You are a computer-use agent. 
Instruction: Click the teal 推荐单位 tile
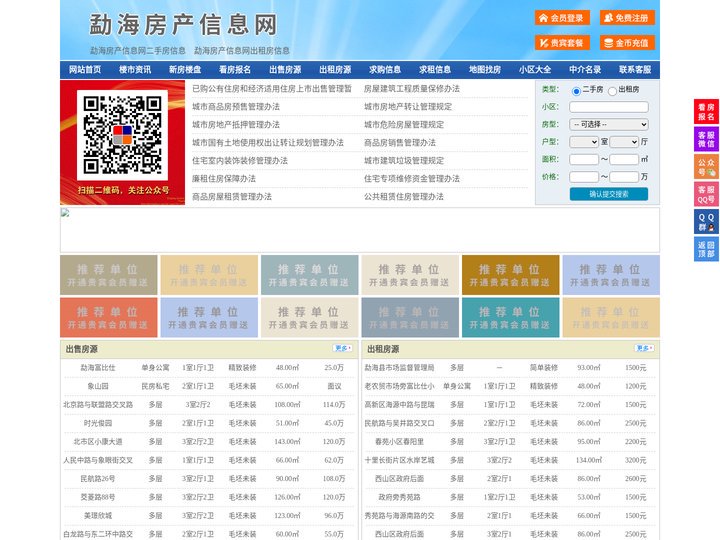pos(510,317)
